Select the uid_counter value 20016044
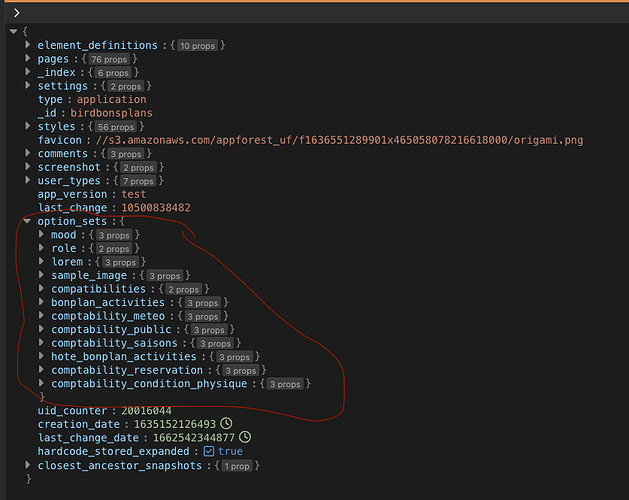The image size is (629, 500). [x=146, y=411]
